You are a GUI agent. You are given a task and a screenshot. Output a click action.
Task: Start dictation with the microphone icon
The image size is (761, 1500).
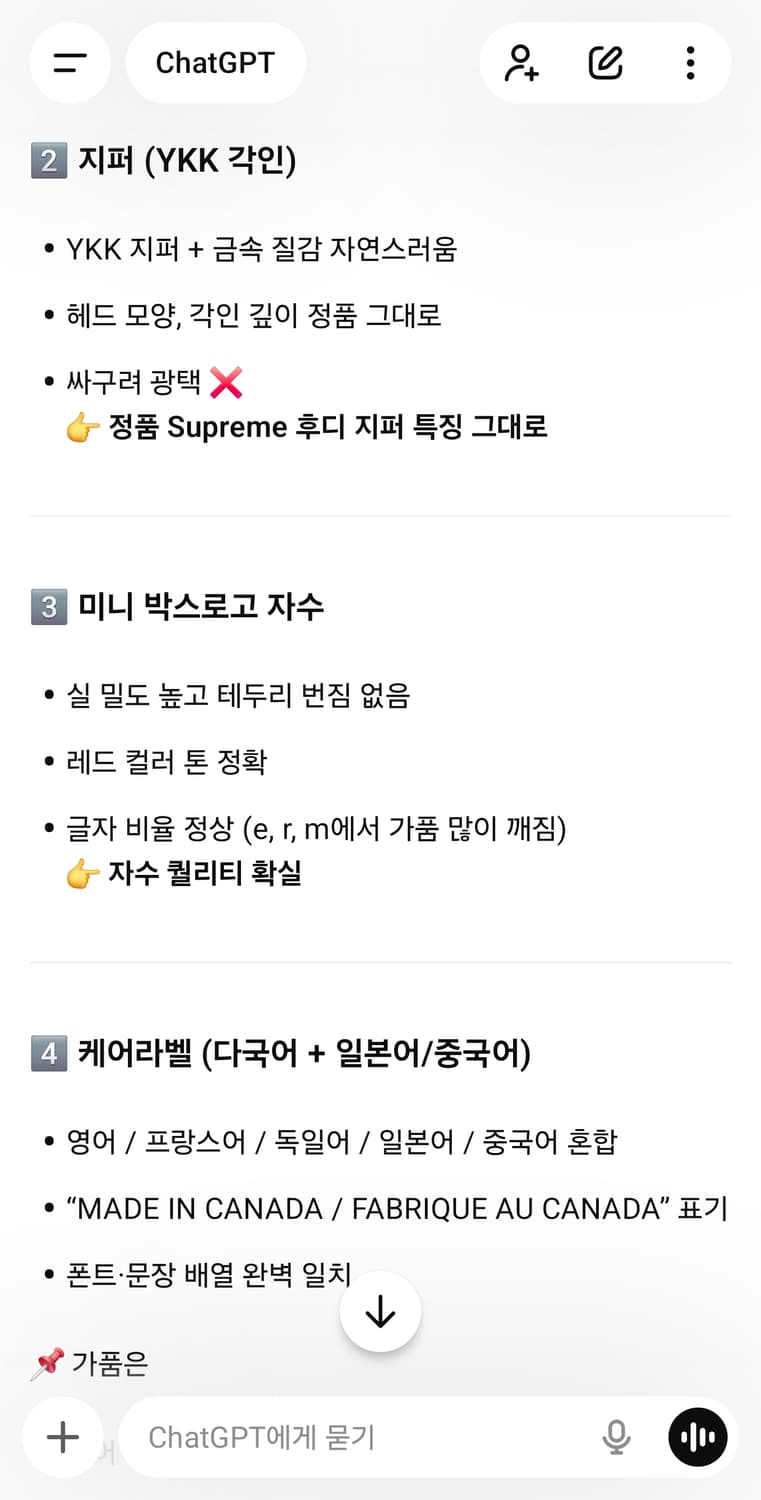coord(618,1435)
